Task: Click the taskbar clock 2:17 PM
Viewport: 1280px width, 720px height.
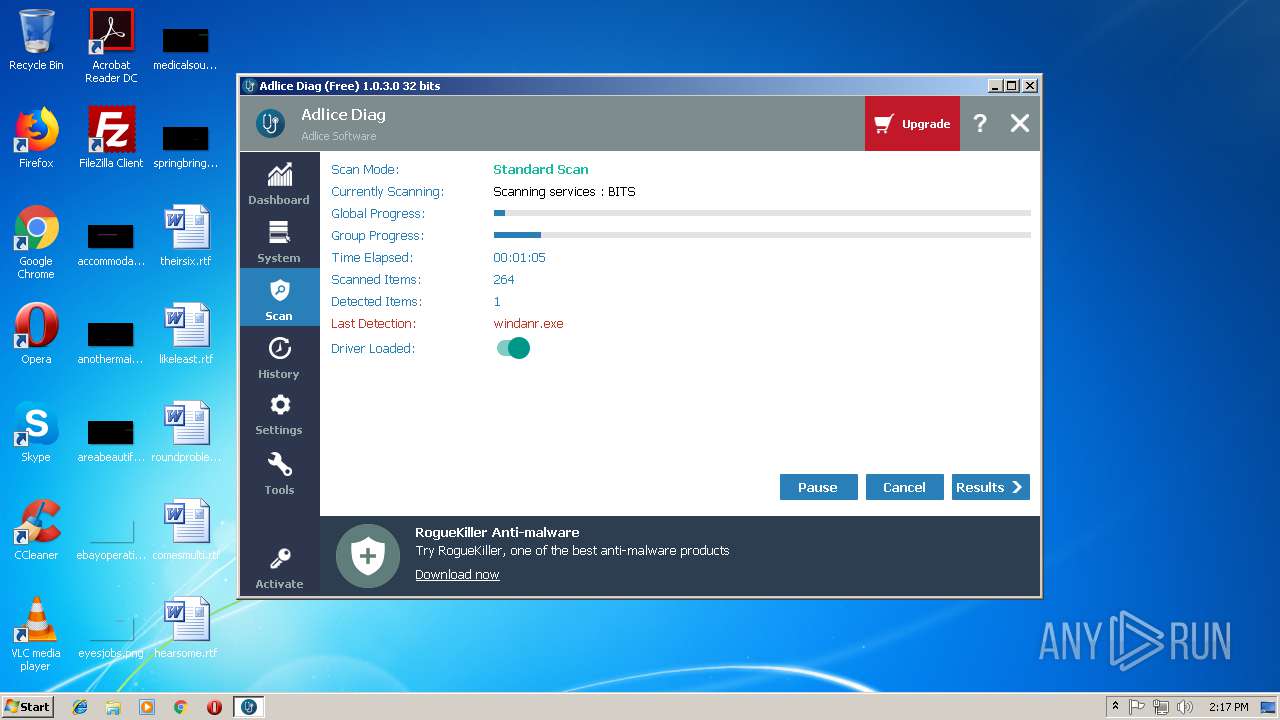Action: tap(1228, 707)
